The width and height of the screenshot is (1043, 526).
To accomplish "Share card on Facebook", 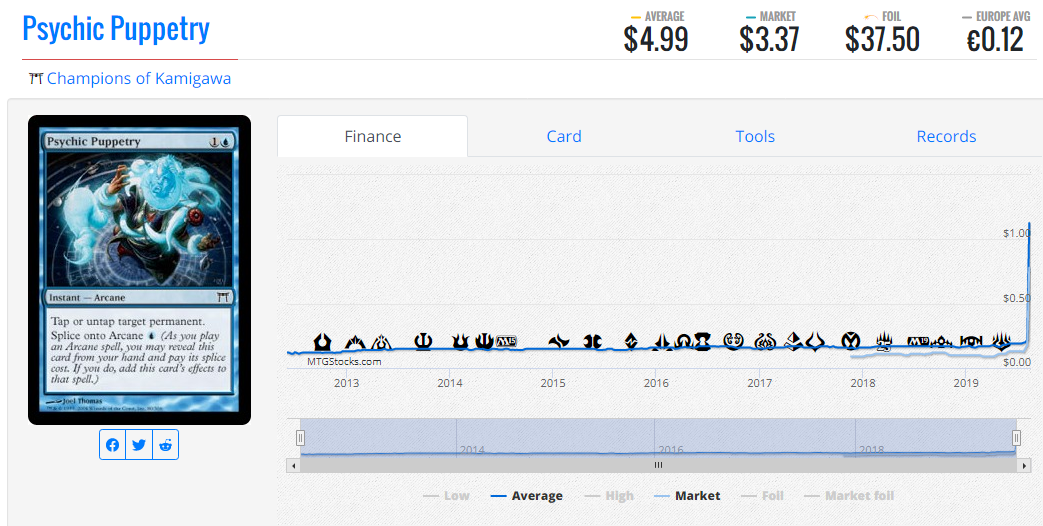I will 112,445.
